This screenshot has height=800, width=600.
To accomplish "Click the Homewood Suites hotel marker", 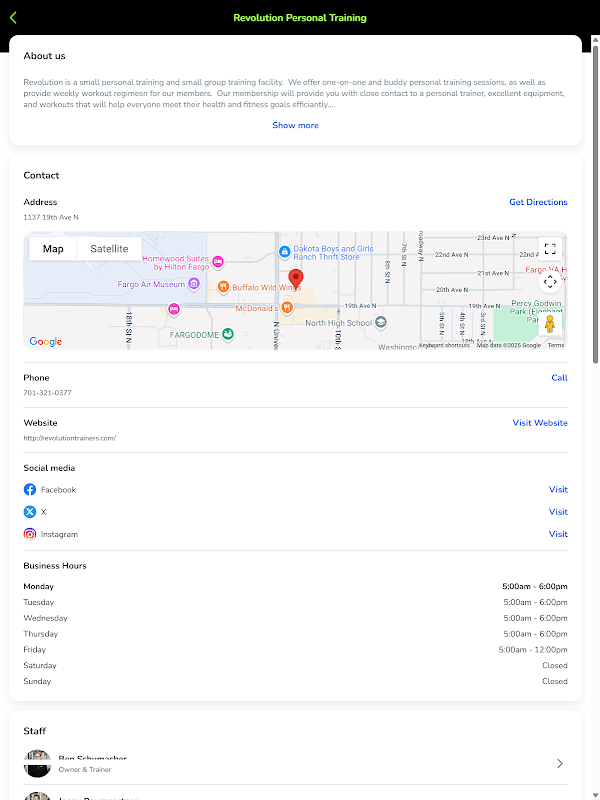I will pos(218,262).
